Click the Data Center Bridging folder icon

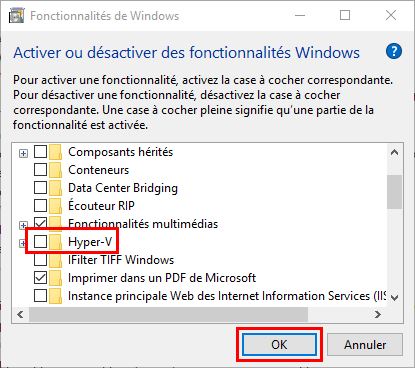pos(55,188)
